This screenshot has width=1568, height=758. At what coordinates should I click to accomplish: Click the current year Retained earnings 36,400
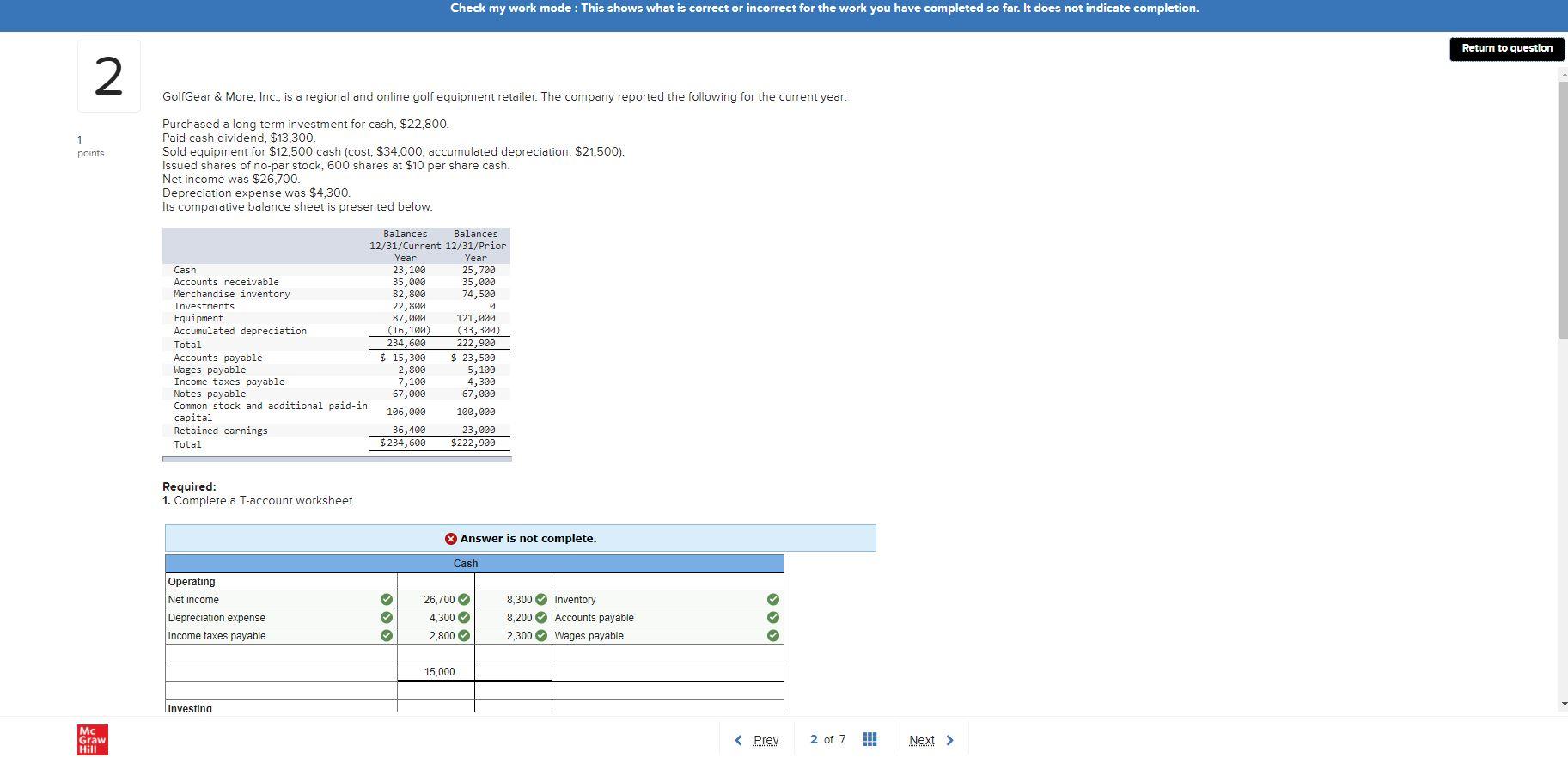(x=409, y=431)
